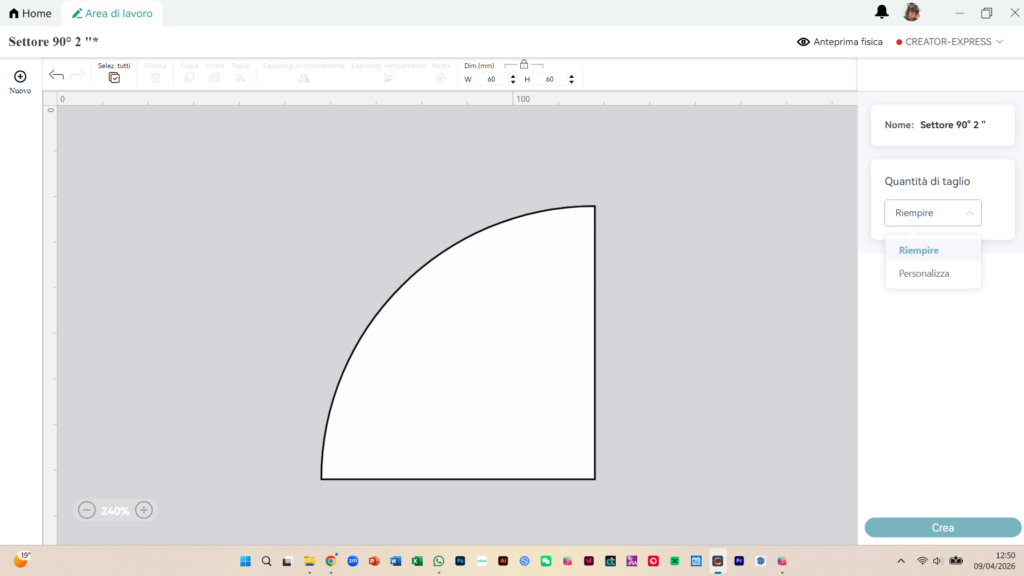Image resolution: width=1024 pixels, height=576 pixels.
Task: Open the CREATOR-EXPRESS device dropdown
Action: click(950, 42)
